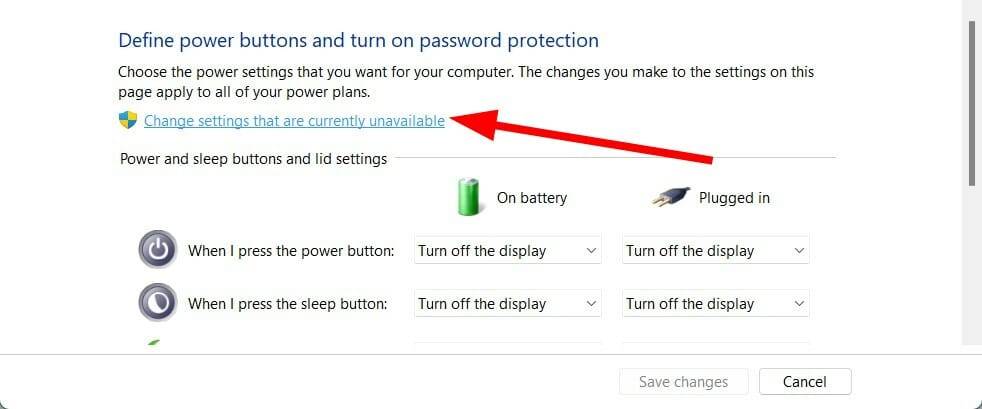The width and height of the screenshot is (982, 409).
Task: Click the When I press the power button label
Action: (x=291, y=251)
